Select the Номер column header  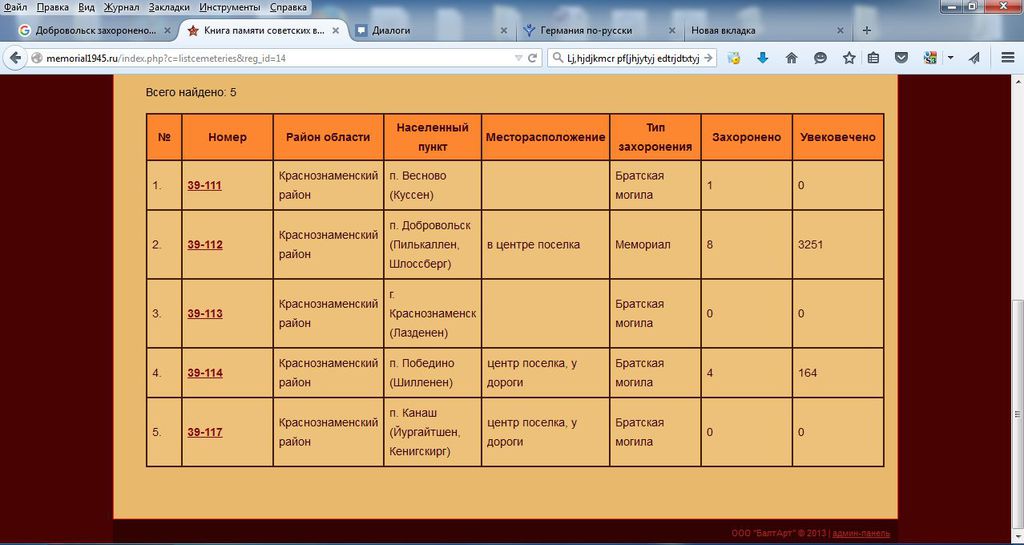click(227, 137)
